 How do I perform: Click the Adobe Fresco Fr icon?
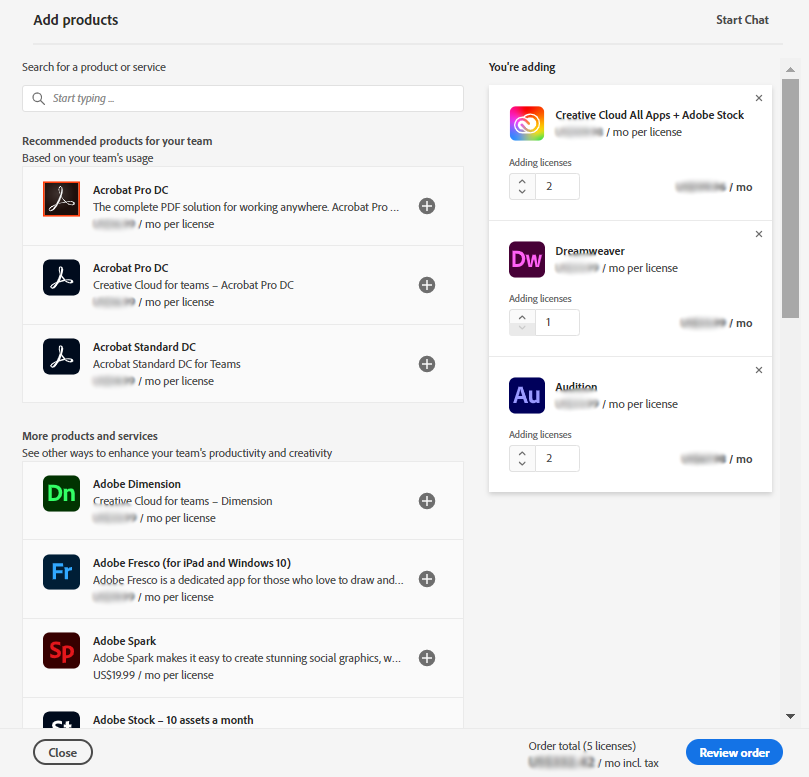click(x=61, y=579)
